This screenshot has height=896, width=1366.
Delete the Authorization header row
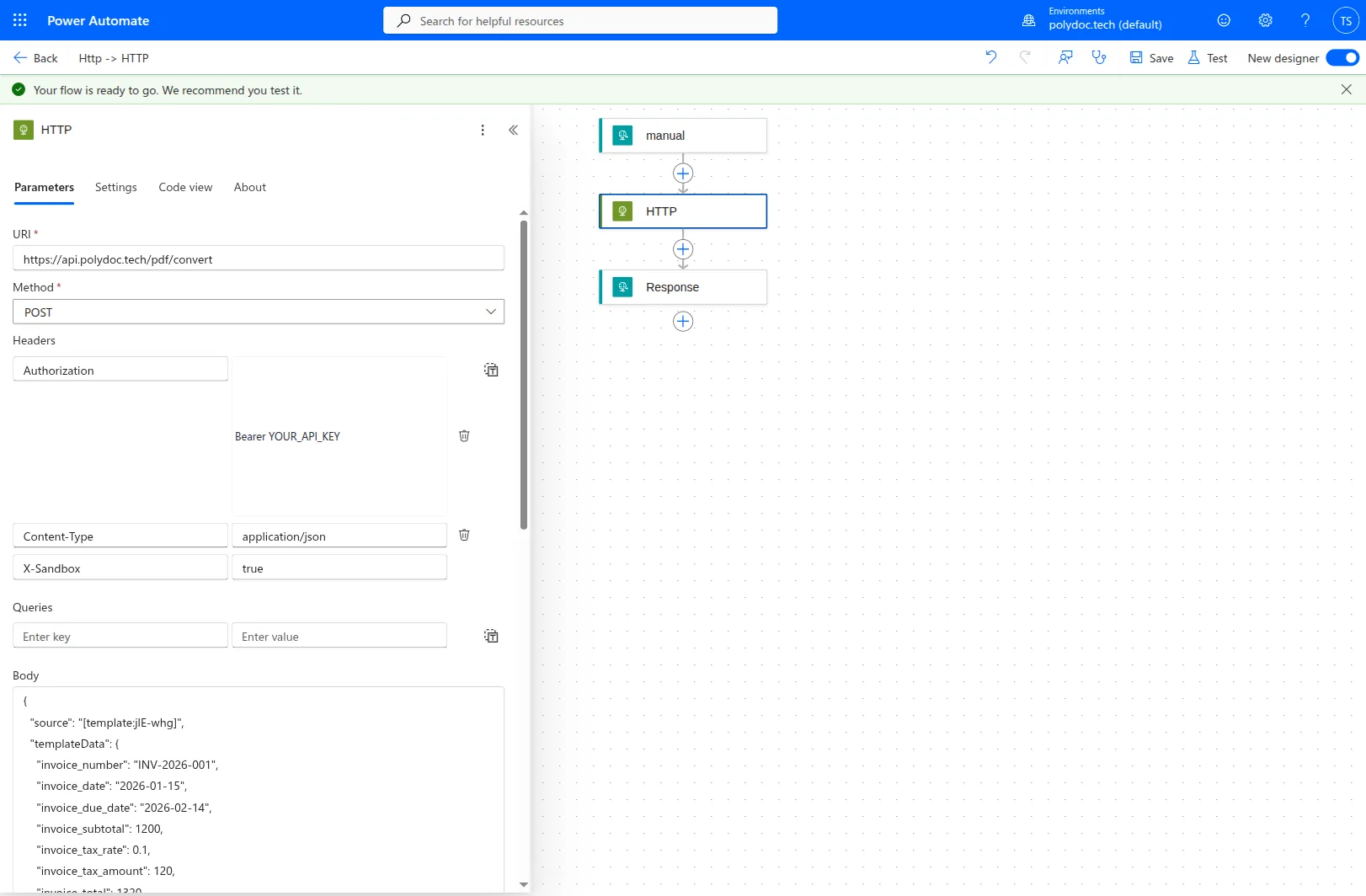(x=464, y=435)
